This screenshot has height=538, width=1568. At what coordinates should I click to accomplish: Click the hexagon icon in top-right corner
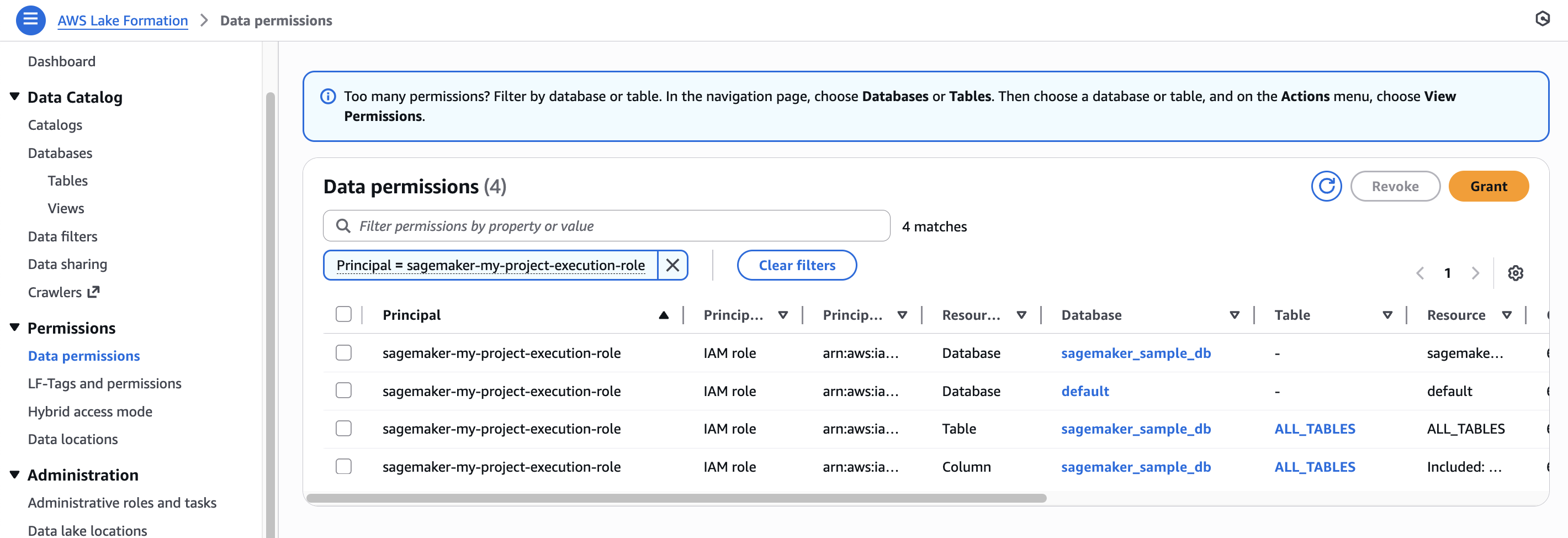coord(1542,19)
